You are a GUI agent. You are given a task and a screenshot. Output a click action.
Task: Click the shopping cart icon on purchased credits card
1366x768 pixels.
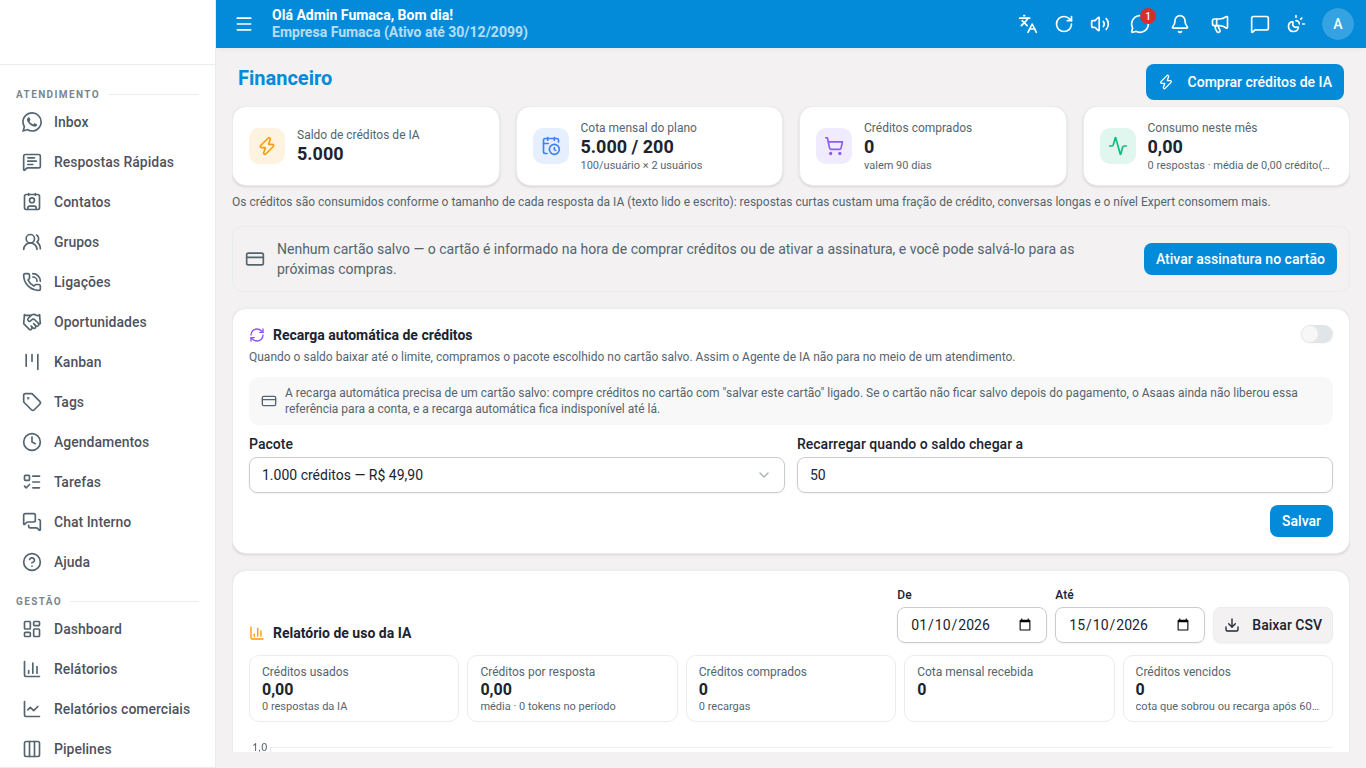tap(834, 146)
